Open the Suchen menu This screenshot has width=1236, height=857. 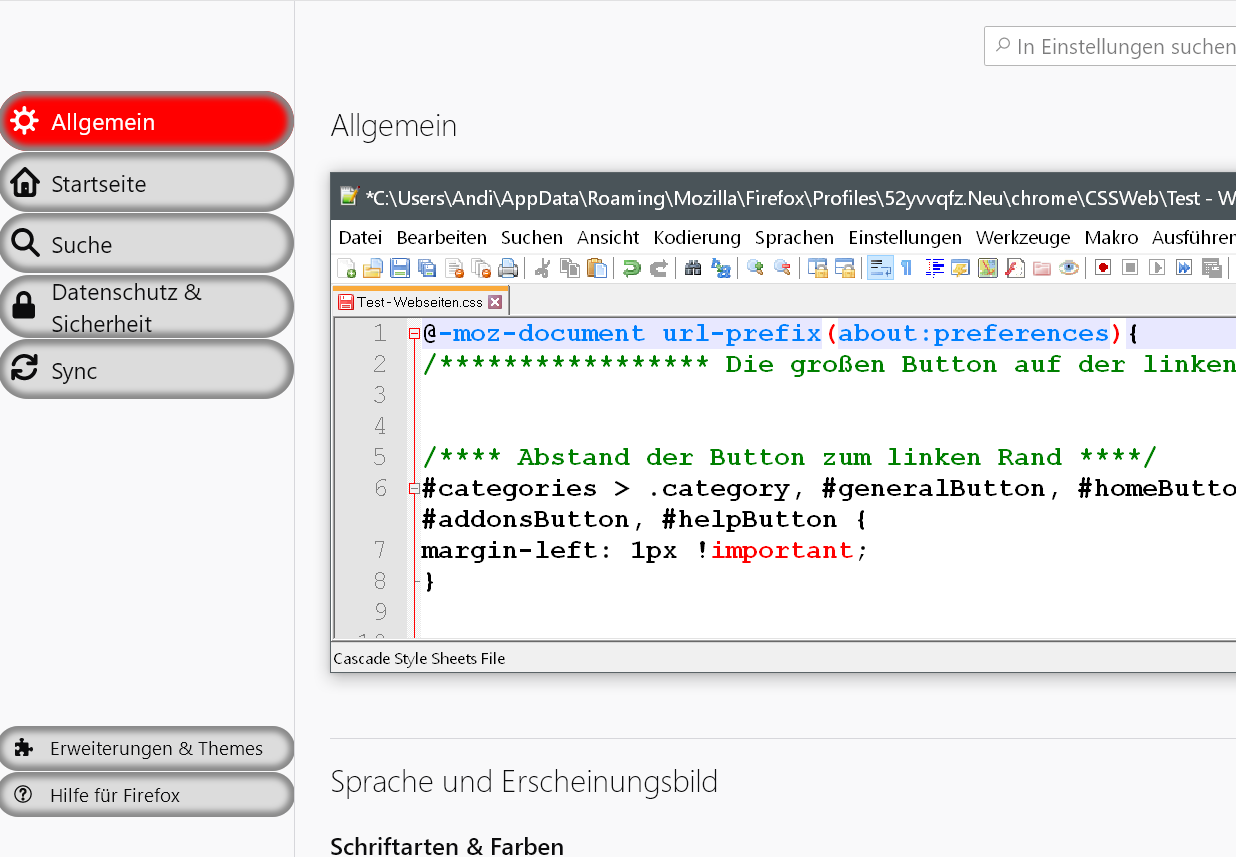click(532, 237)
